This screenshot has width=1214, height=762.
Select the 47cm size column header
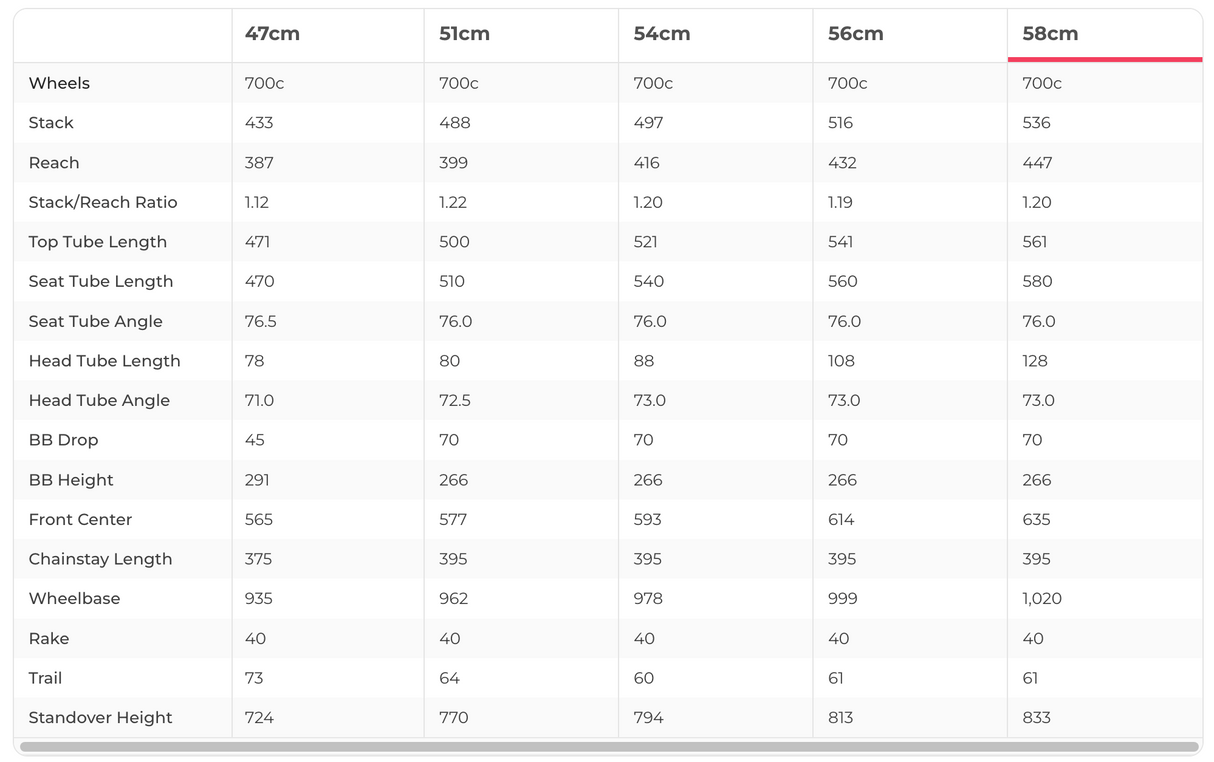point(272,34)
